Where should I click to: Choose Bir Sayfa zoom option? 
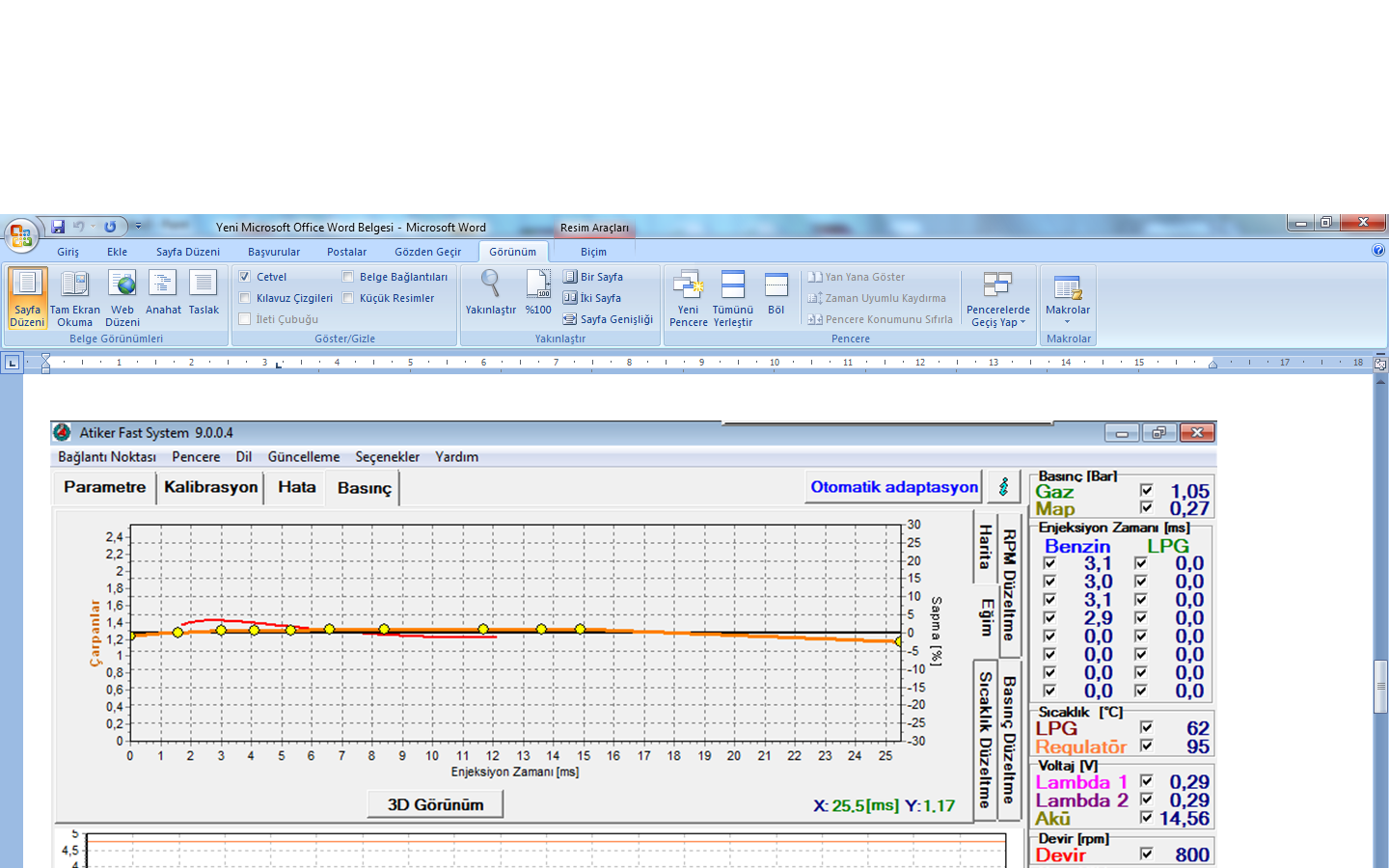coord(593,277)
